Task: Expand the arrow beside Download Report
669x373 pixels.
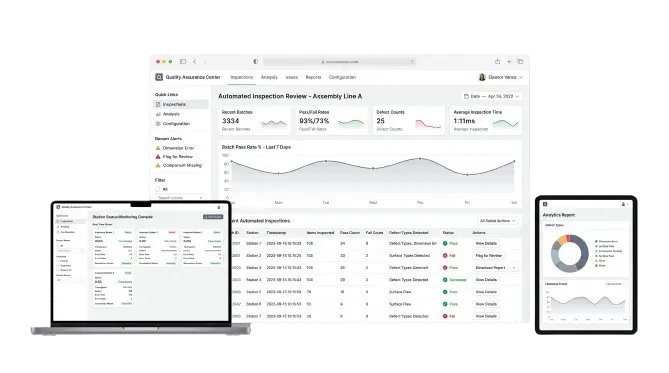Action: [x=514, y=268]
